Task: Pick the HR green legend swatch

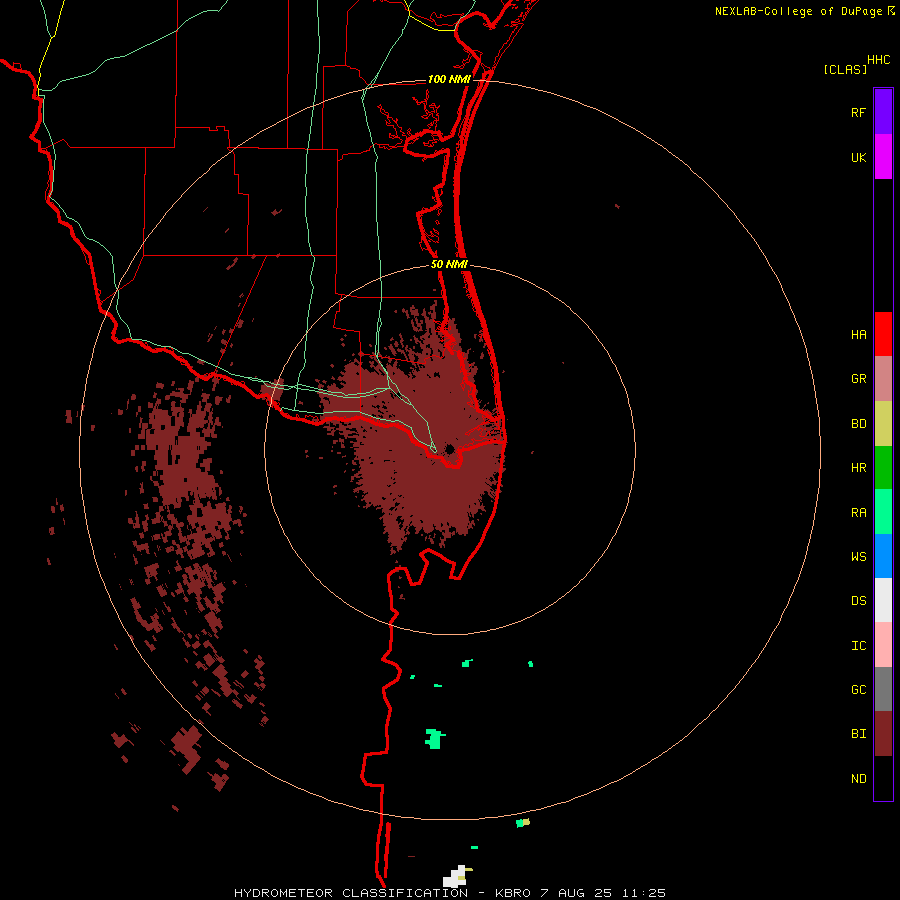Action: click(883, 468)
